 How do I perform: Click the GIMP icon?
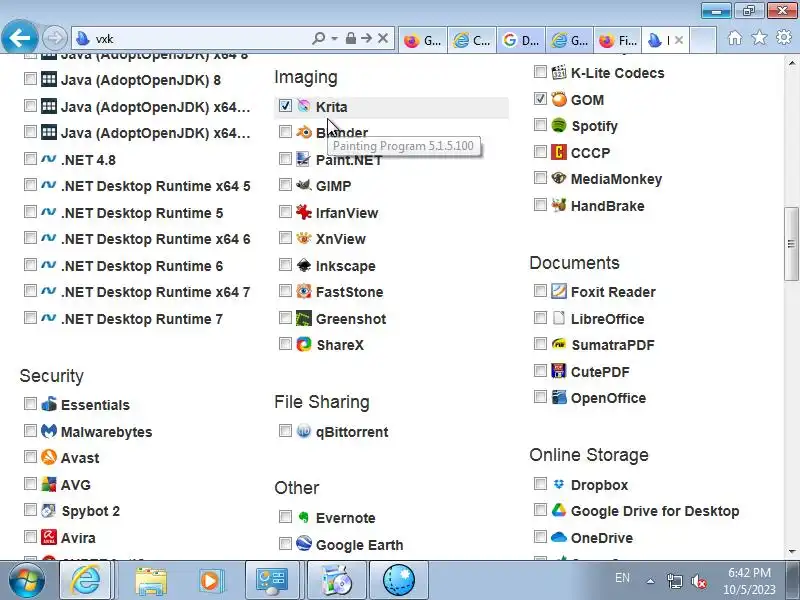(x=304, y=185)
